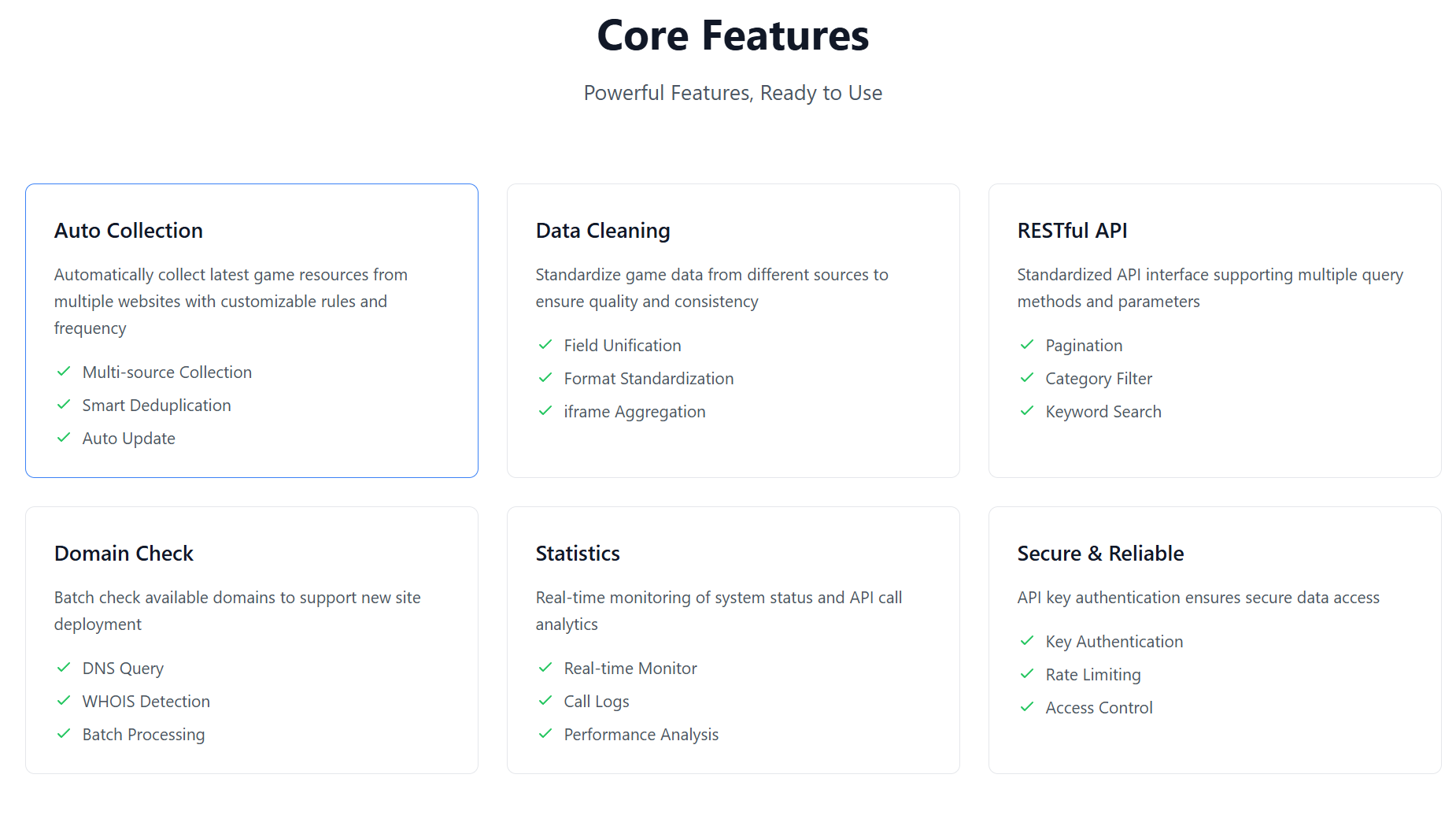
Task: Click the check icon beside Key Authentication
Action: [x=1027, y=641]
